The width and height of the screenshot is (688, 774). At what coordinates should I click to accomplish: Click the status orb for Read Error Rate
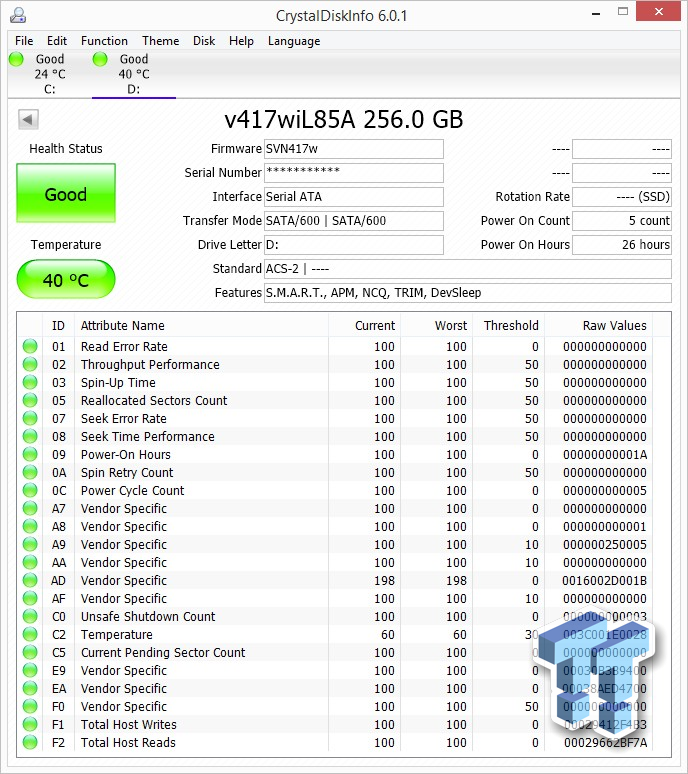(x=30, y=347)
